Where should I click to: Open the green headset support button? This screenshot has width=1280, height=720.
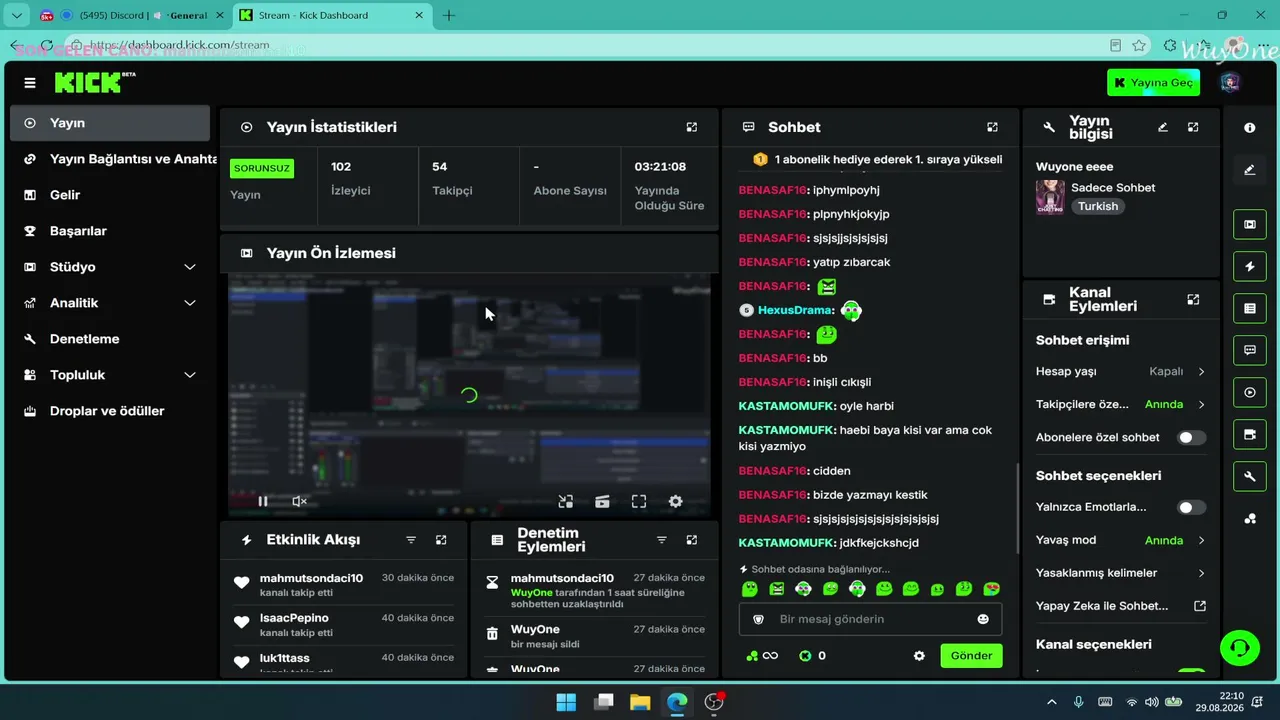tap(1240, 648)
